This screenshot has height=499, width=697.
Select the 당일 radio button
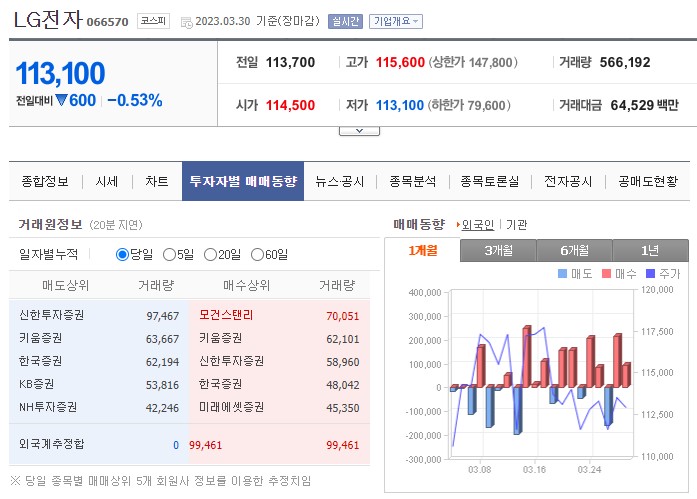tap(122, 255)
